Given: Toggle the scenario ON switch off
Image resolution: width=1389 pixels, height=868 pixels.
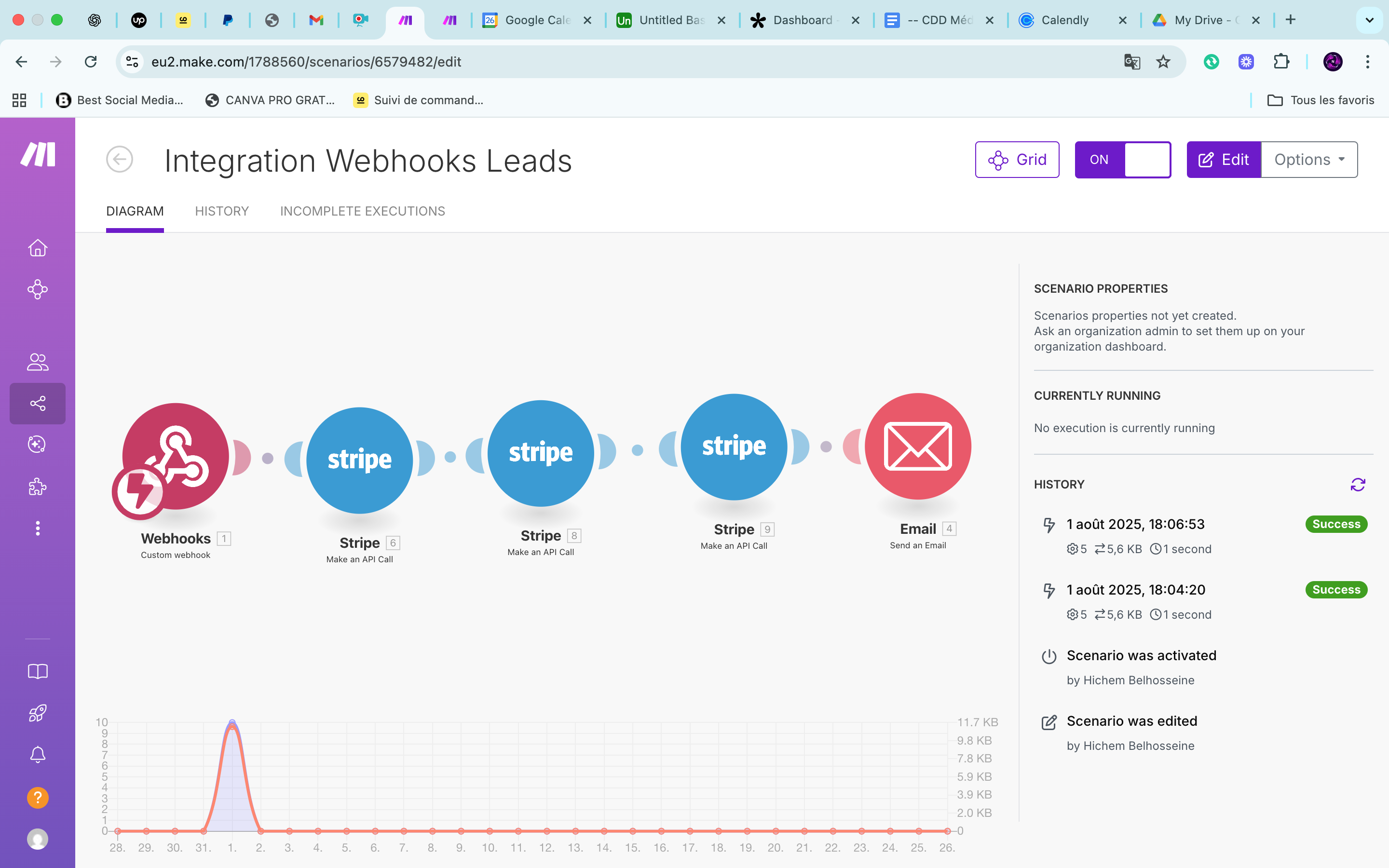Looking at the screenshot, I should [1123, 160].
